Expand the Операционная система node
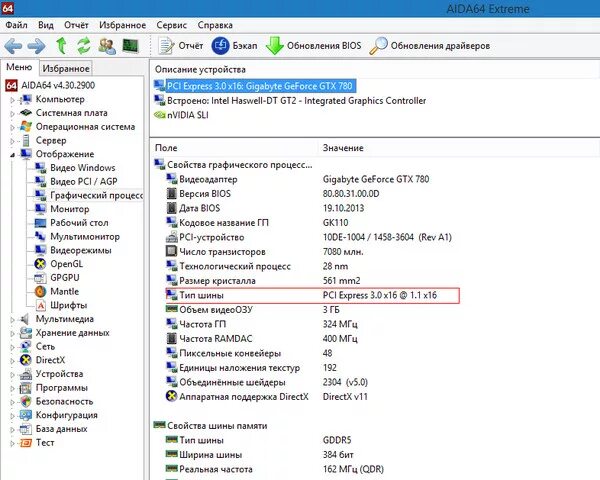The width and height of the screenshot is (600, 480). pos(12,127)
